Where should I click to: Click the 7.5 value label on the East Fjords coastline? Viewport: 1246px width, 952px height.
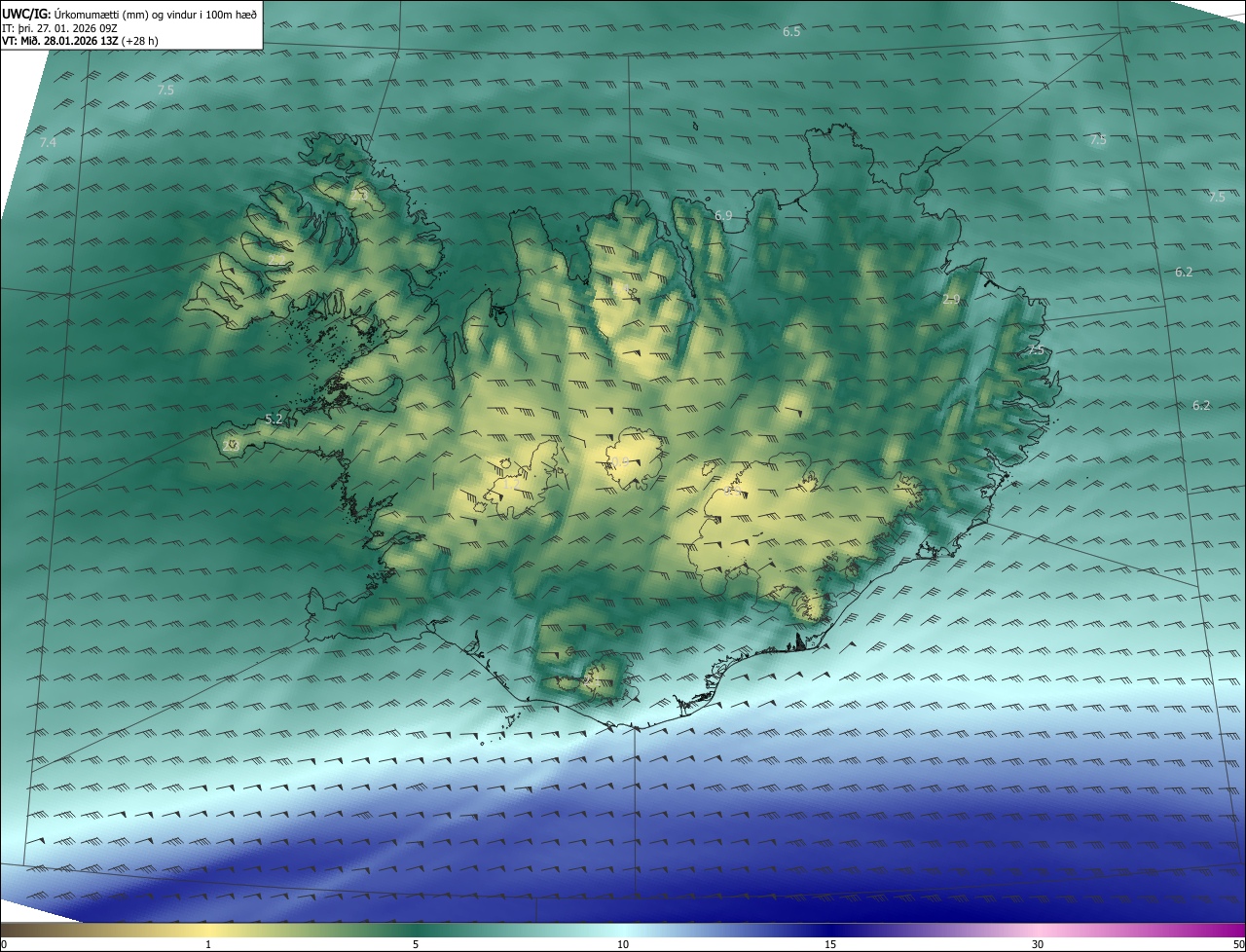(1036, 349)
